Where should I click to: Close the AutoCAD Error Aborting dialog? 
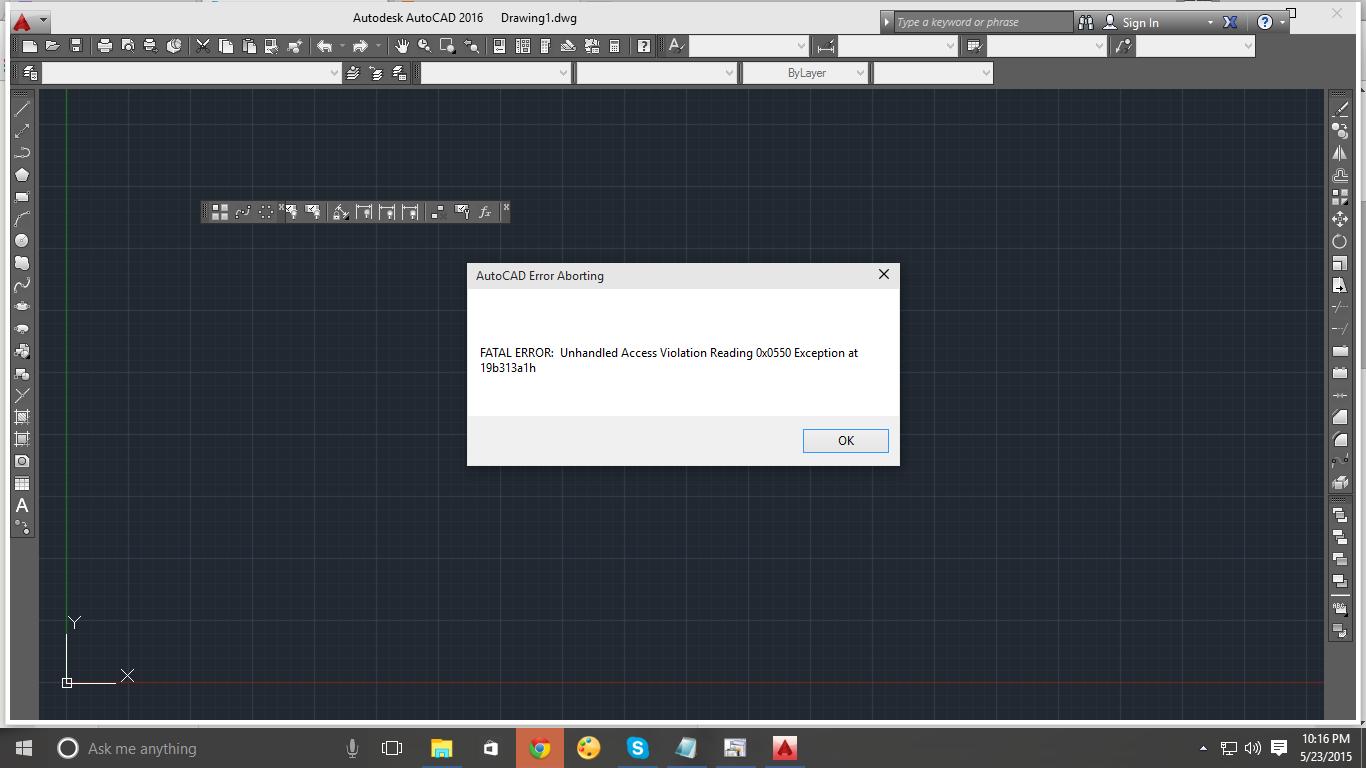point(883,275)
